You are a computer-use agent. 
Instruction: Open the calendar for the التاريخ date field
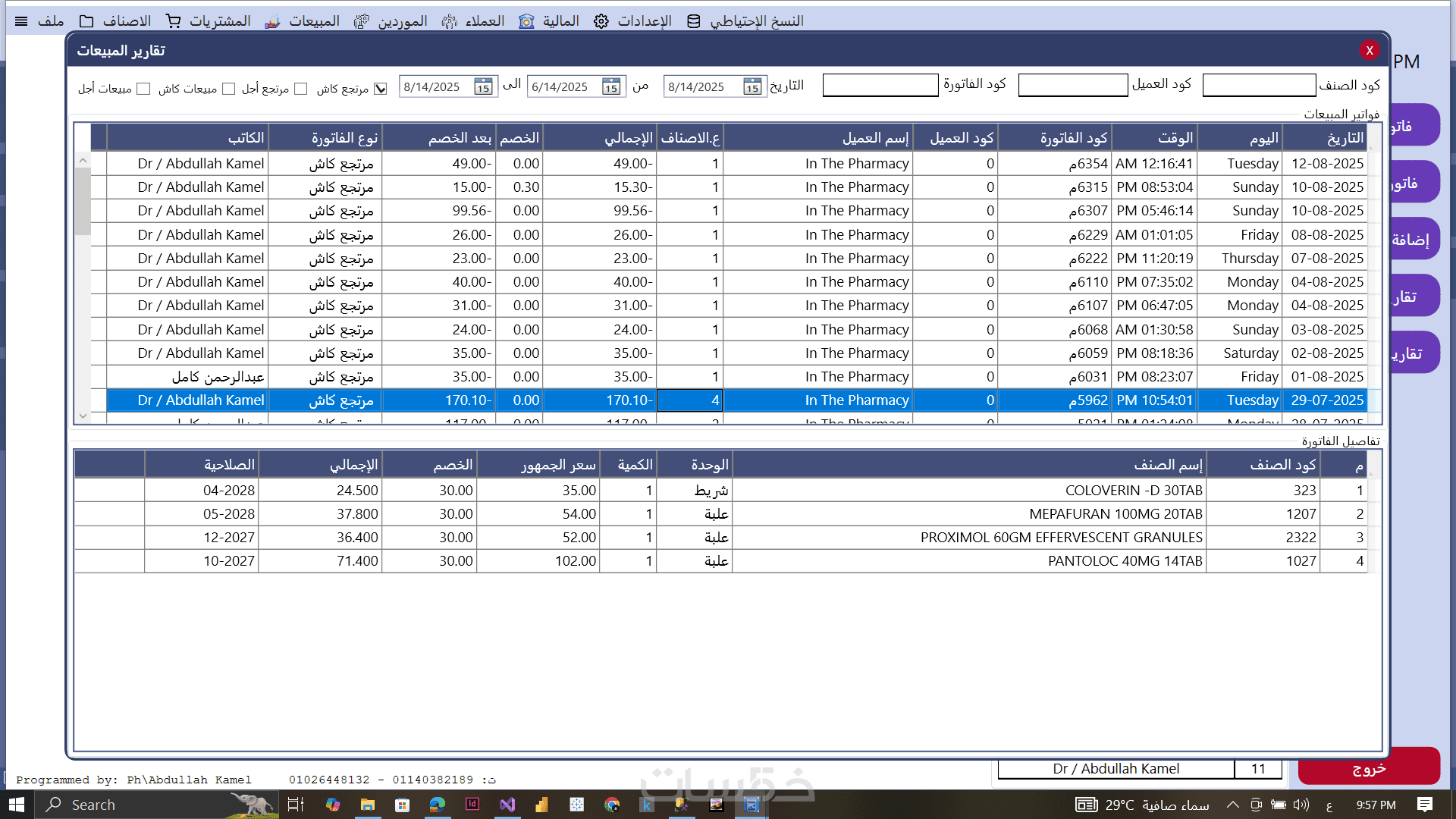752,87
